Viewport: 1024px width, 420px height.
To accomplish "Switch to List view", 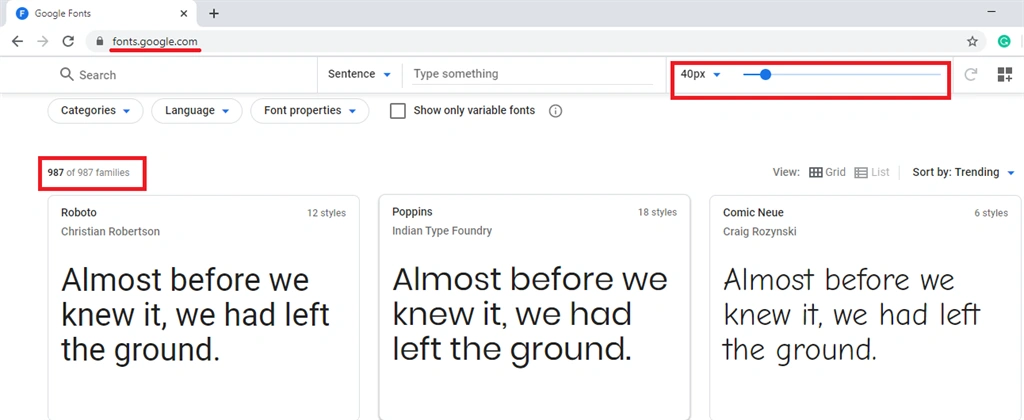I will point(872,172).
